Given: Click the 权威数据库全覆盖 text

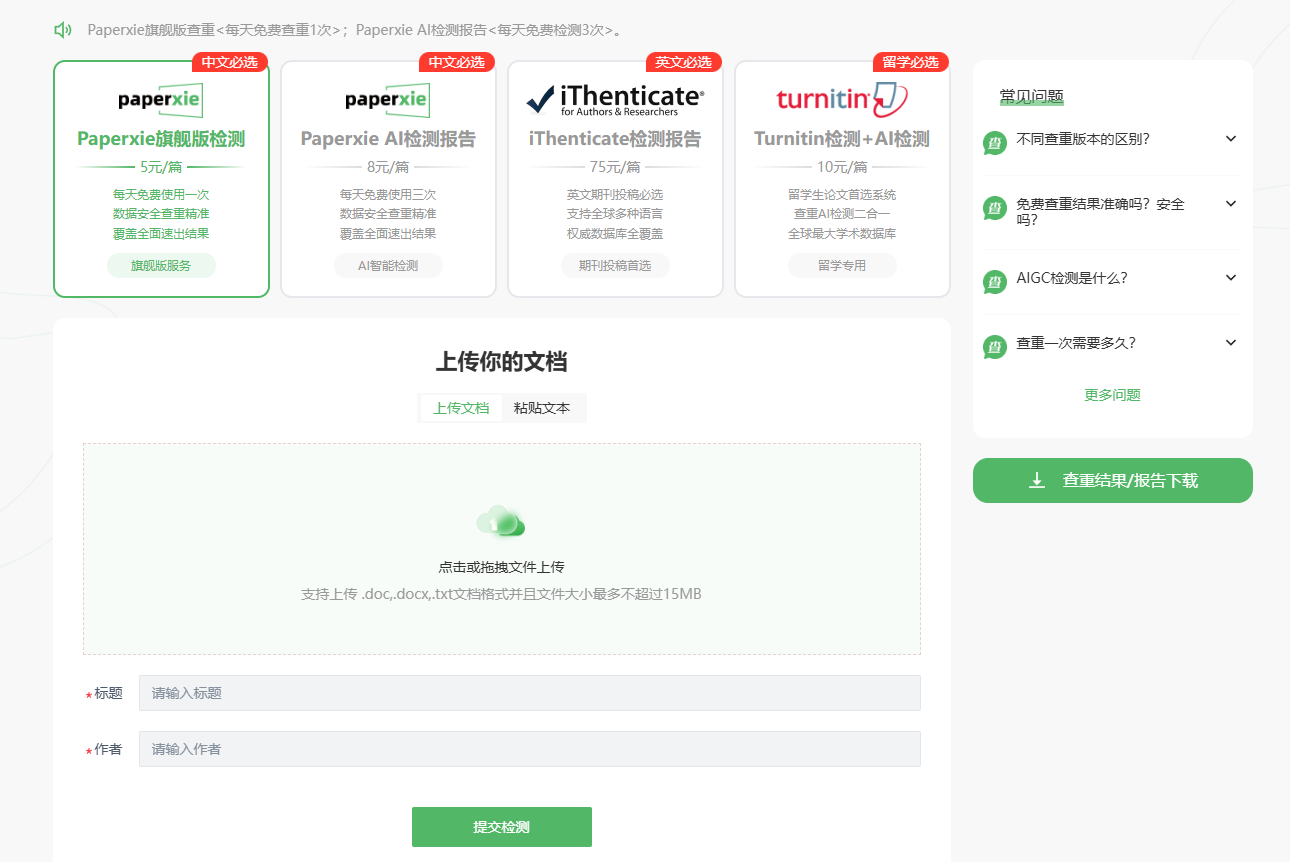Looking at the screenshot, I should pos(615,234).
